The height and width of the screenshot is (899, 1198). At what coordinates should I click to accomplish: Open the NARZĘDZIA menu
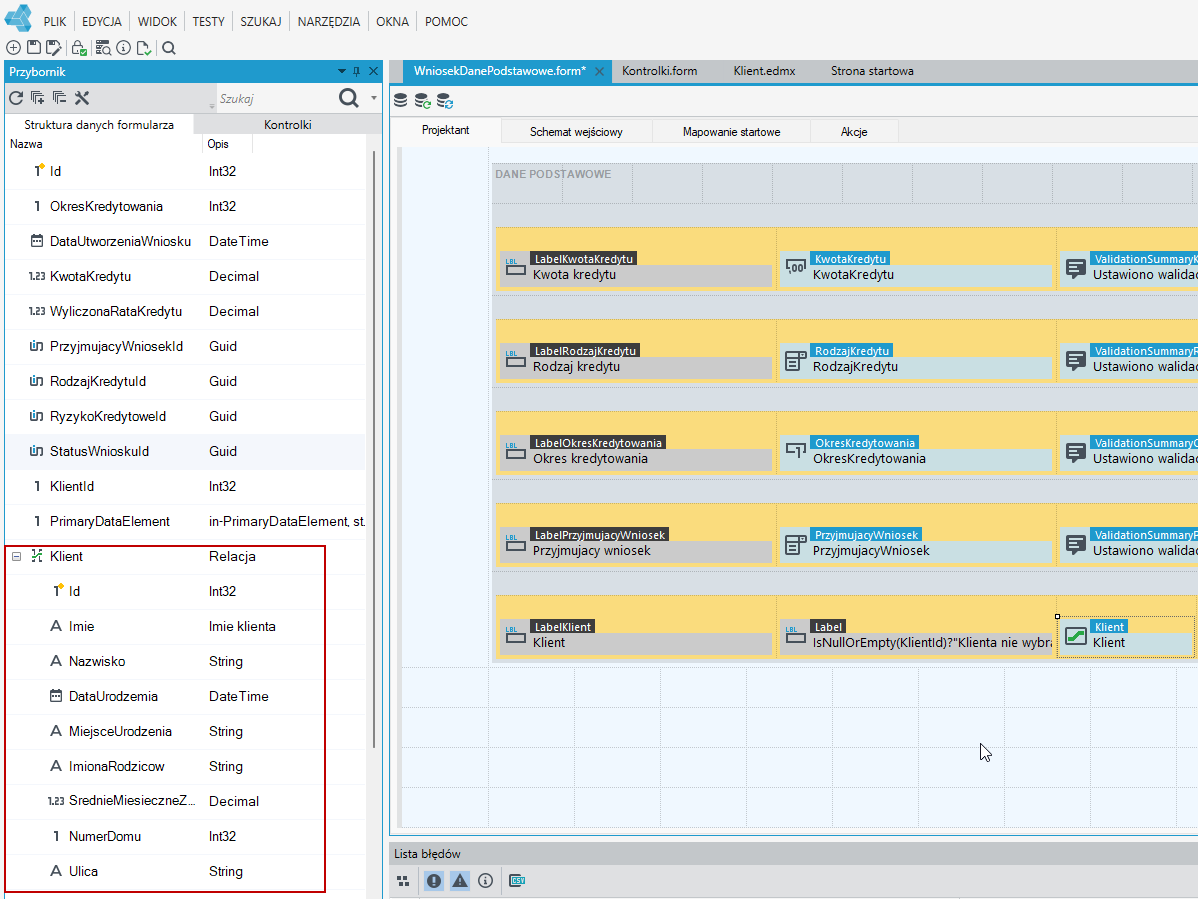pos(329,21)
